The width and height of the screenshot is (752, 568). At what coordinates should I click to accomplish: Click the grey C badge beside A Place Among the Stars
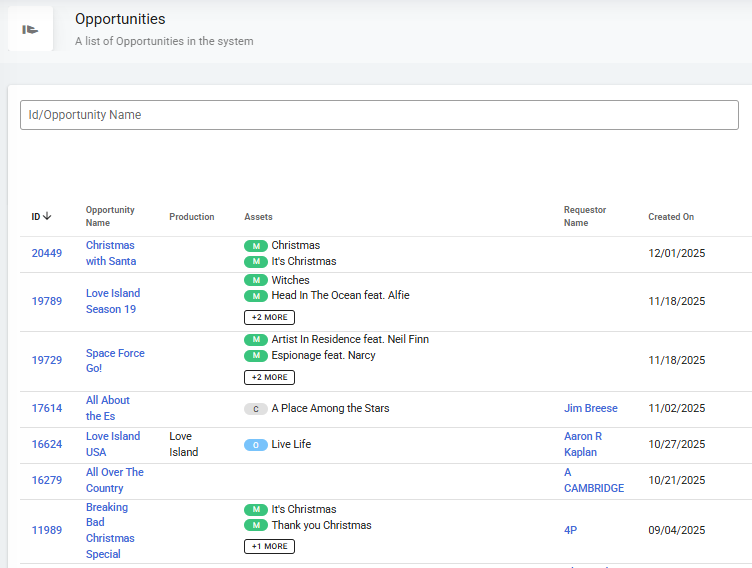pyautogui.click(x=256, y=408)
